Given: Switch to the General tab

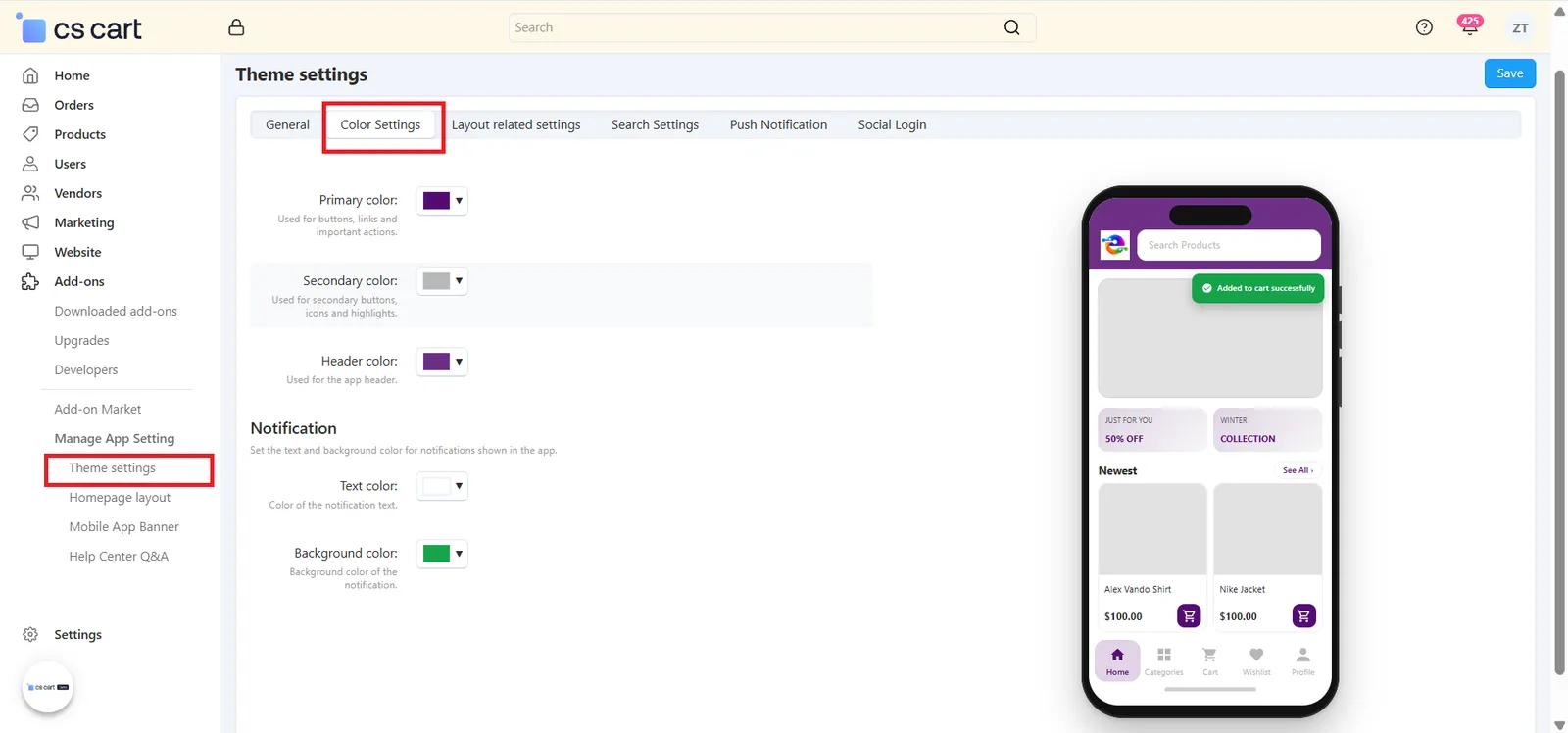Looking at the screenshot, I should pos(287,124).
